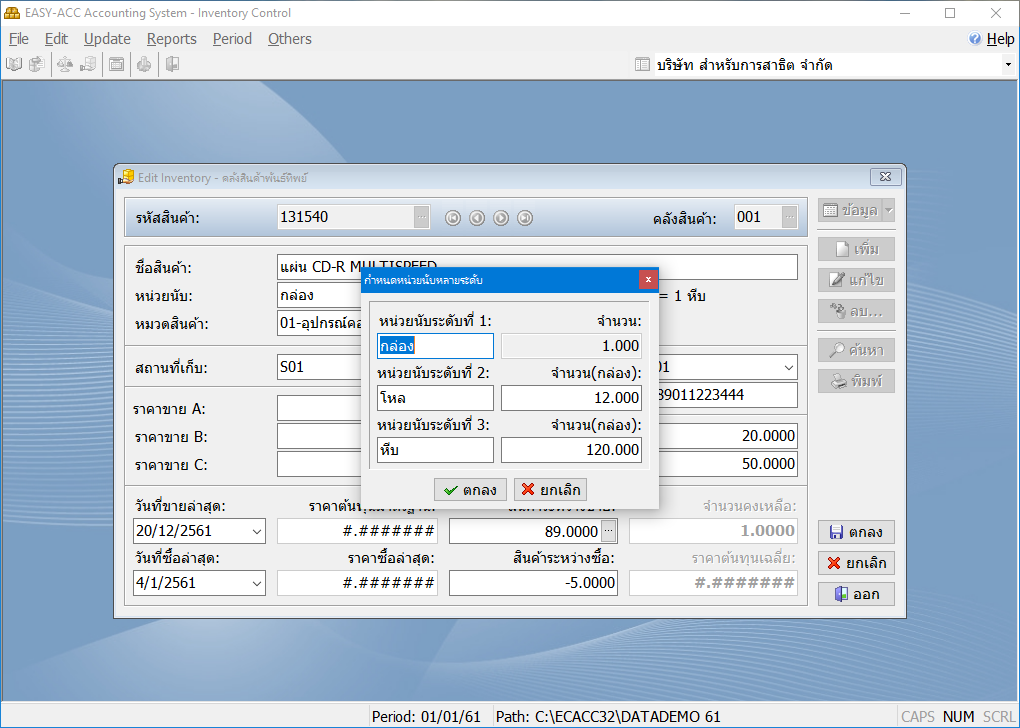Click the Help menu item
Image resolution: width=1020 pixels, height=728 pixels.
point(991,39)
